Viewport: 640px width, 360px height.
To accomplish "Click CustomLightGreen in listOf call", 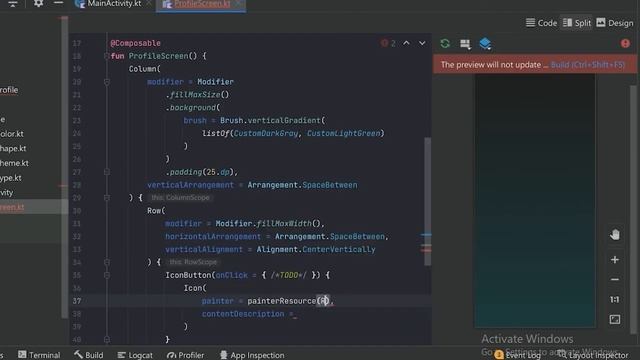I will tap(343, 133).
